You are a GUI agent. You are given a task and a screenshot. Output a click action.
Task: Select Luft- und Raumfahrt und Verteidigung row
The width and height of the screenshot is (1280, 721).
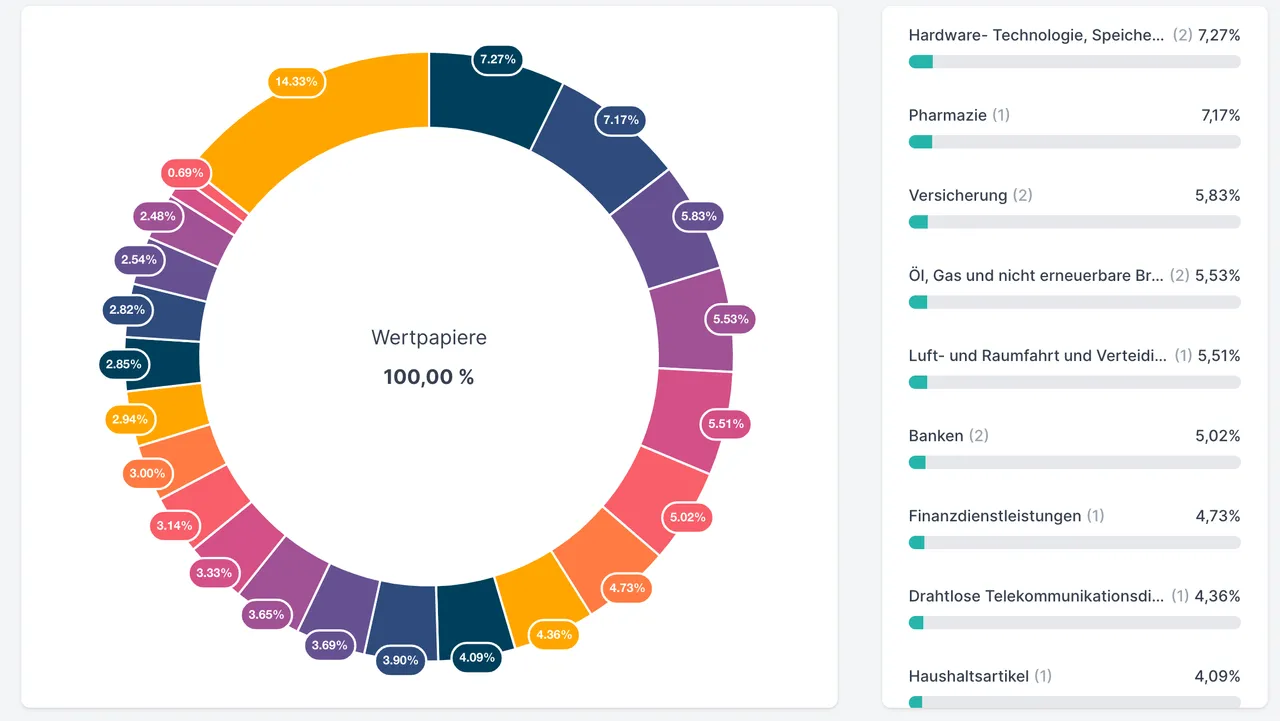coord(1074,366)
